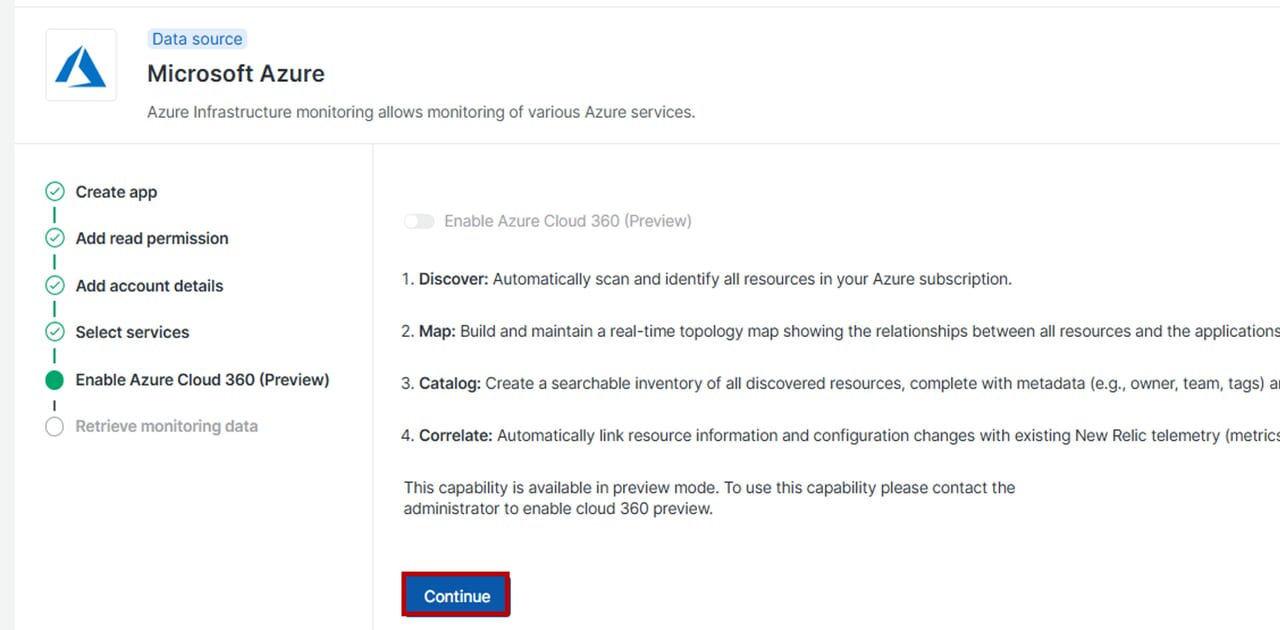The height and width of the screenshot is (630, 1280).
Task: Open Enable Azure Cloud 360 (Preview) step label
Action: point(202,380)
